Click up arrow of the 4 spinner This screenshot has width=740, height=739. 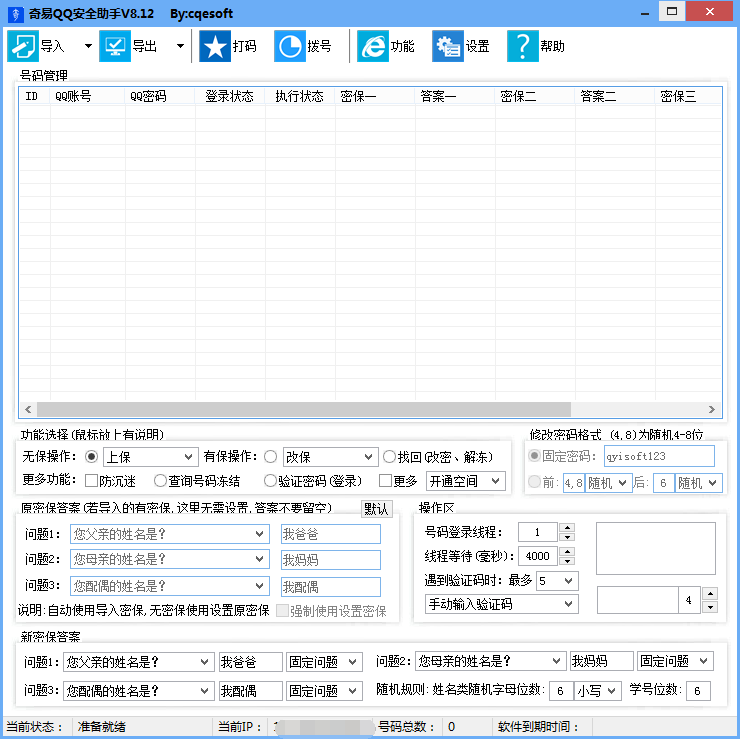pyautogui.click(x=710, y=593)
